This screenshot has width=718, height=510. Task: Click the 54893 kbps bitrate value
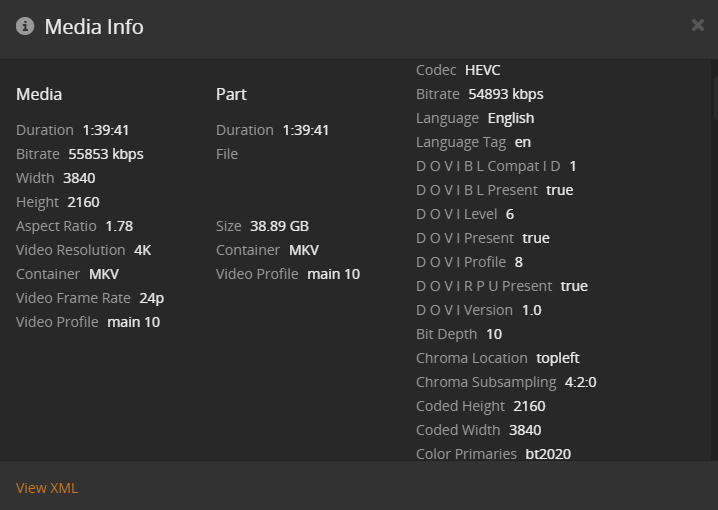[505, 94]
